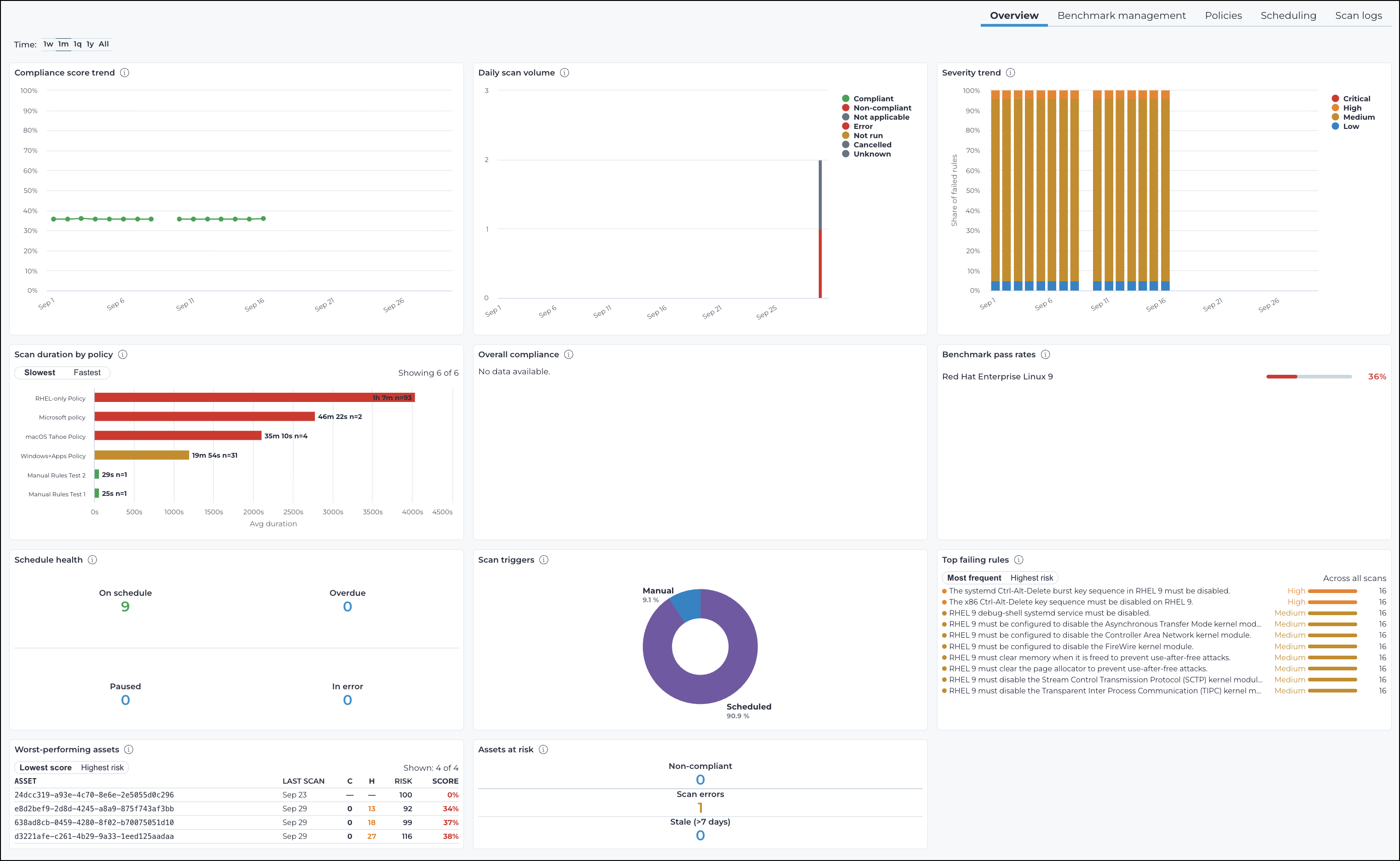
Task: Select rule 'RHEL 9 debug-shell systemd service must be disabled'
Action: 1049,613
